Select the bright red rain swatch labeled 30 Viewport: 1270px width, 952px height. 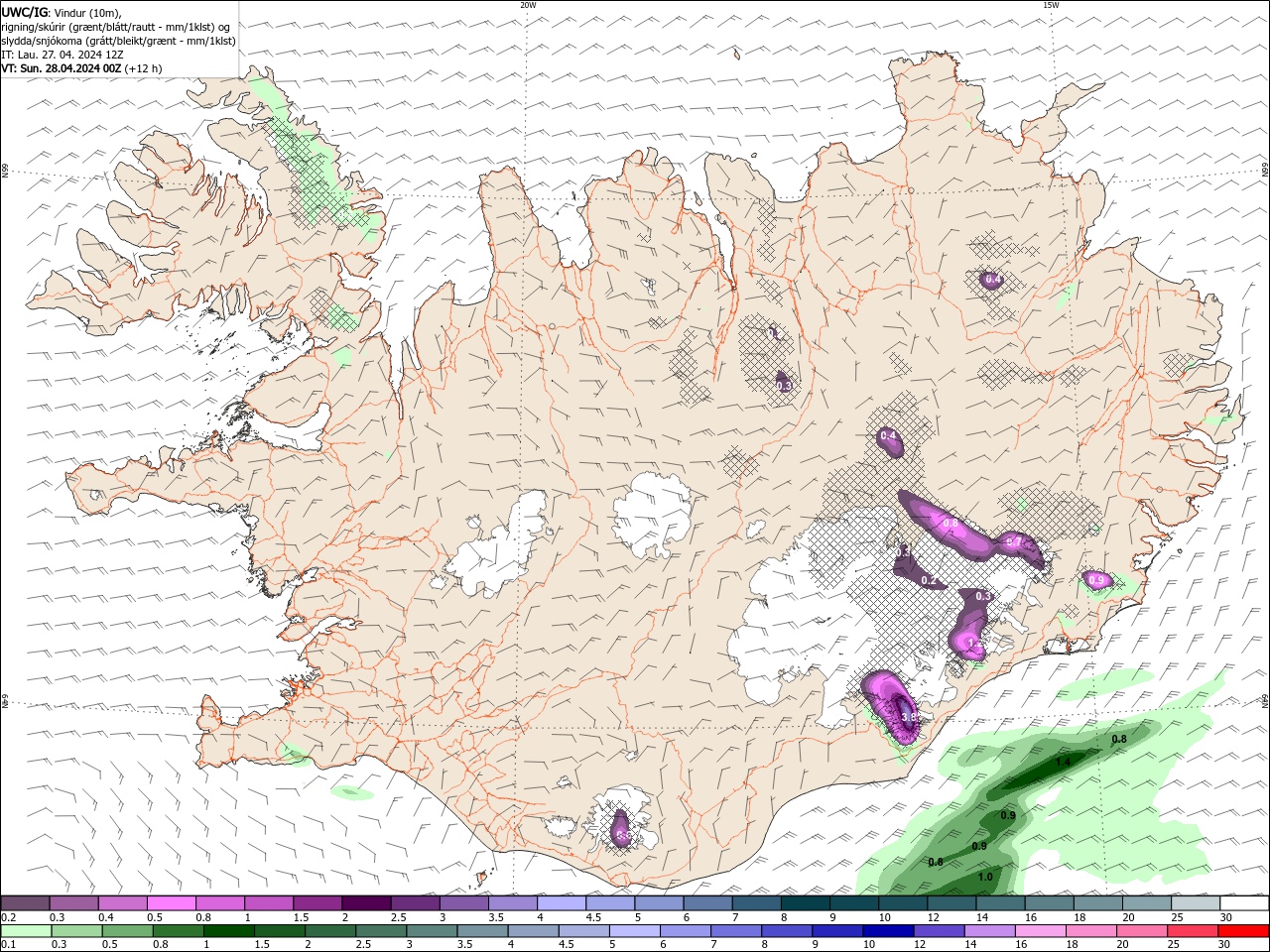pos(1243,931)
